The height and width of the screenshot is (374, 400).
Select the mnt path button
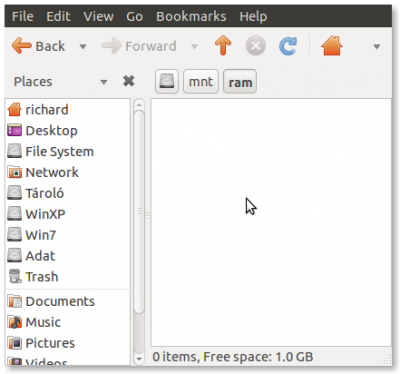pos(201,81)
